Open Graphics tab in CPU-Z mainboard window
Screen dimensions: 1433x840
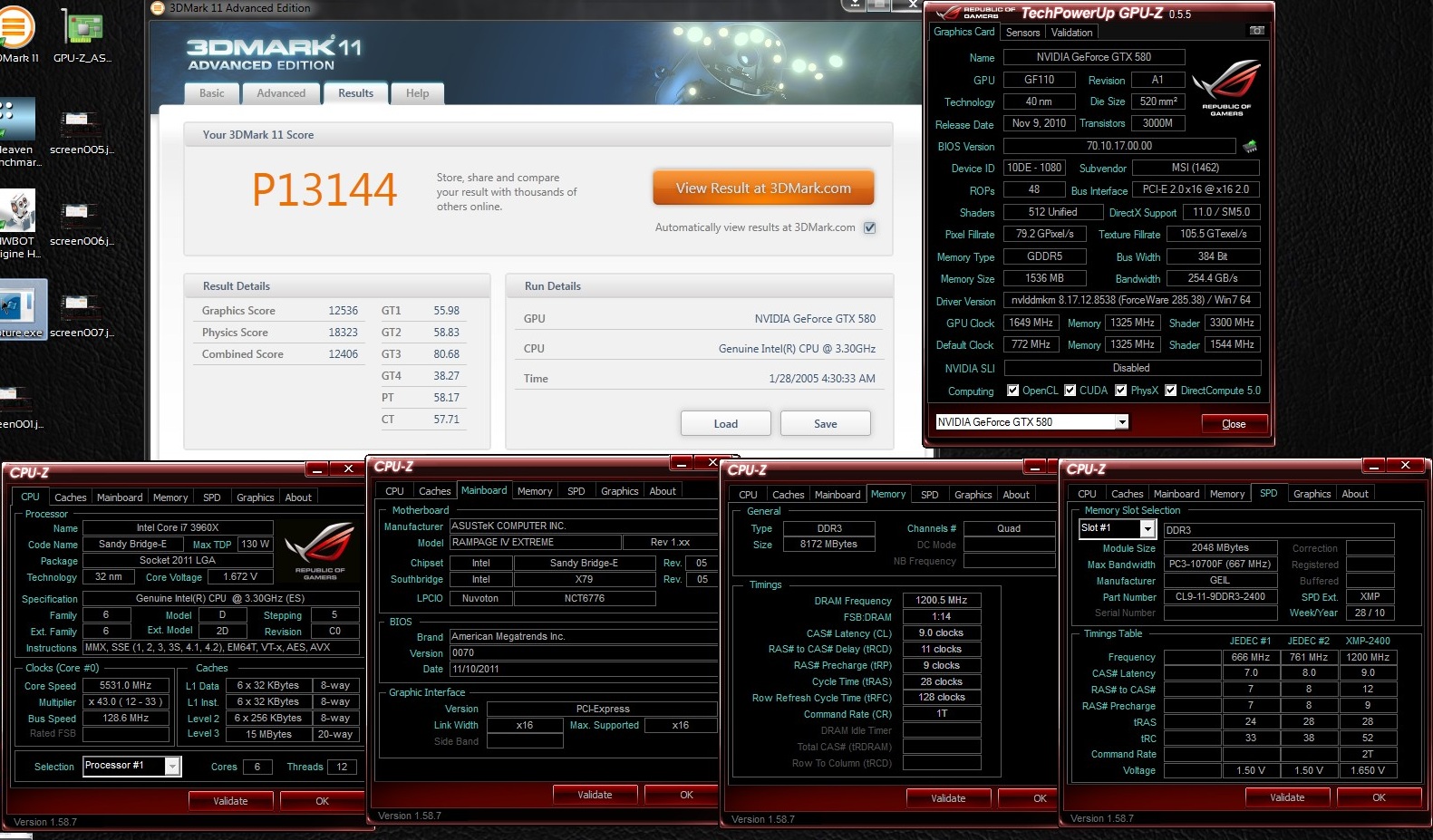click(620, 491)
